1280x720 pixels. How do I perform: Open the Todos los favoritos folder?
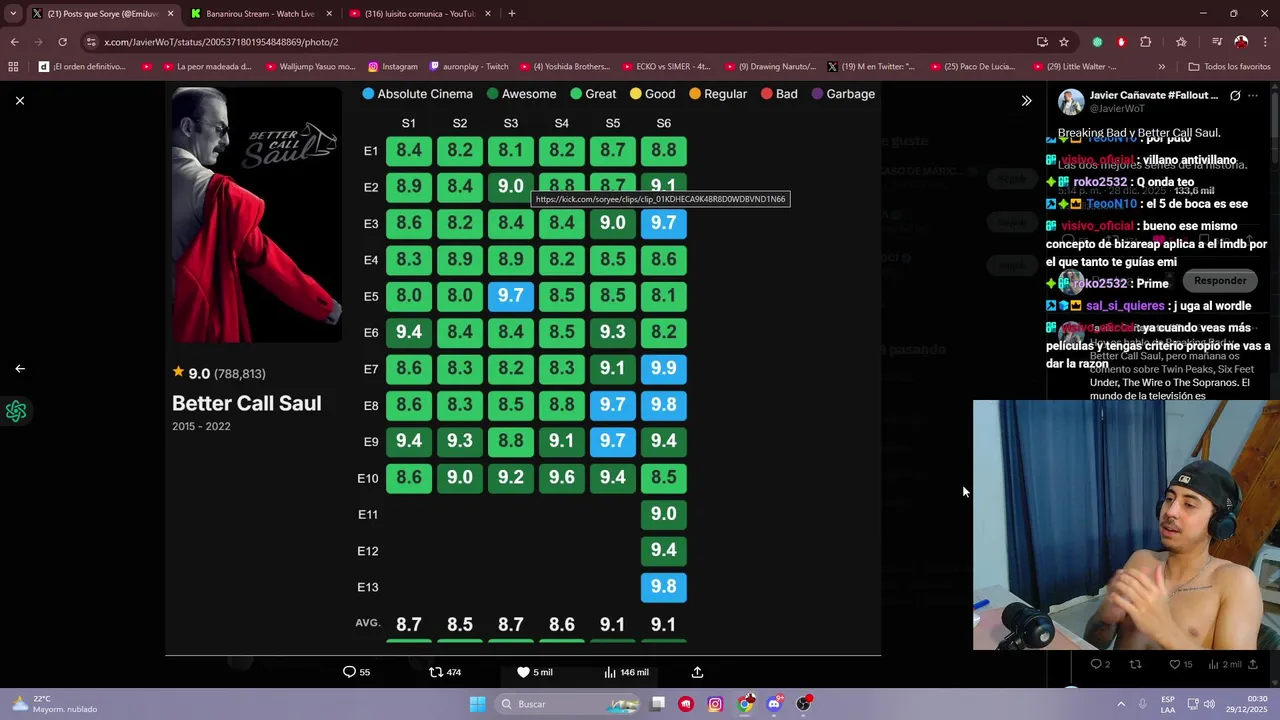click(x=1229, y=67)
